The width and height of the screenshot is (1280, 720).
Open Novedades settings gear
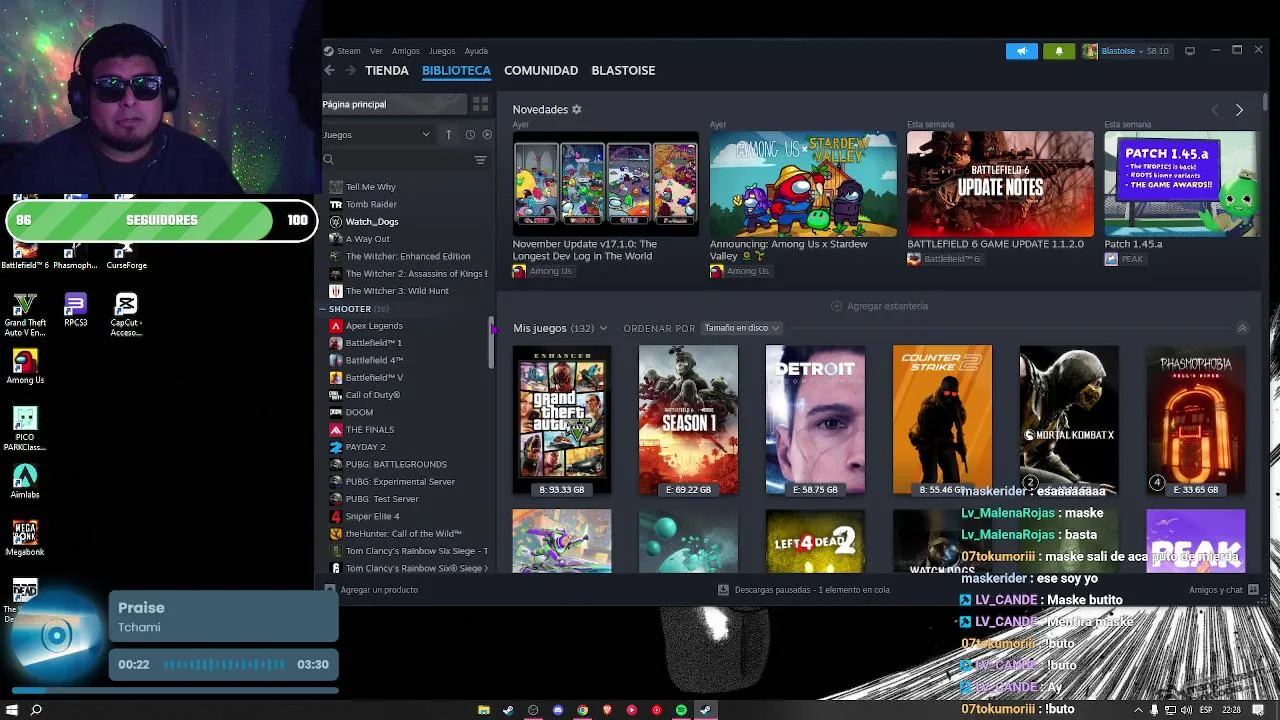[576, 109]
